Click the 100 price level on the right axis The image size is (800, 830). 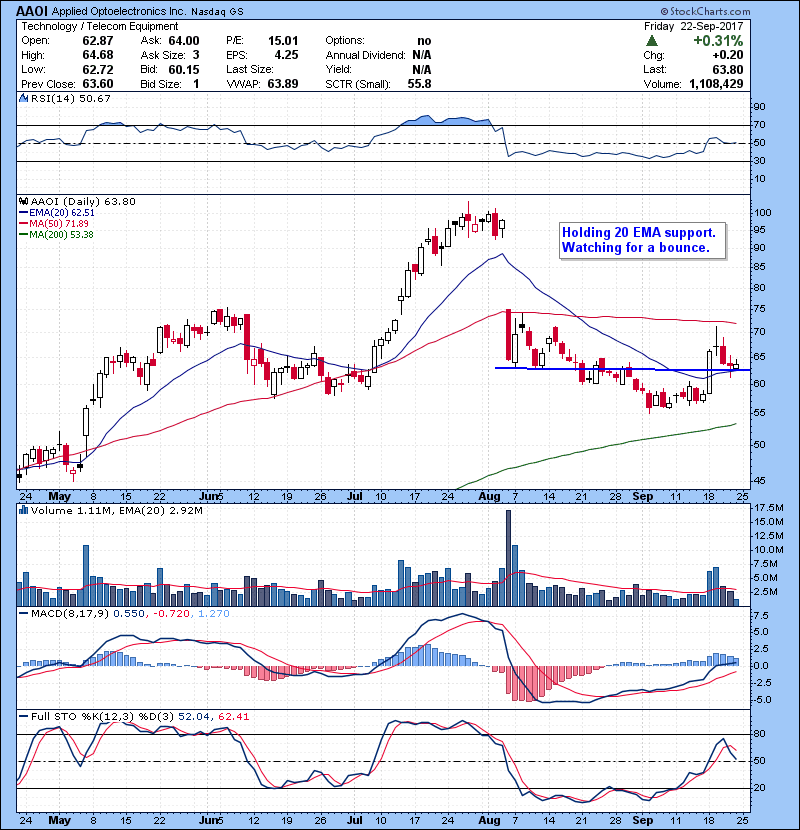[x=763, y=212]
